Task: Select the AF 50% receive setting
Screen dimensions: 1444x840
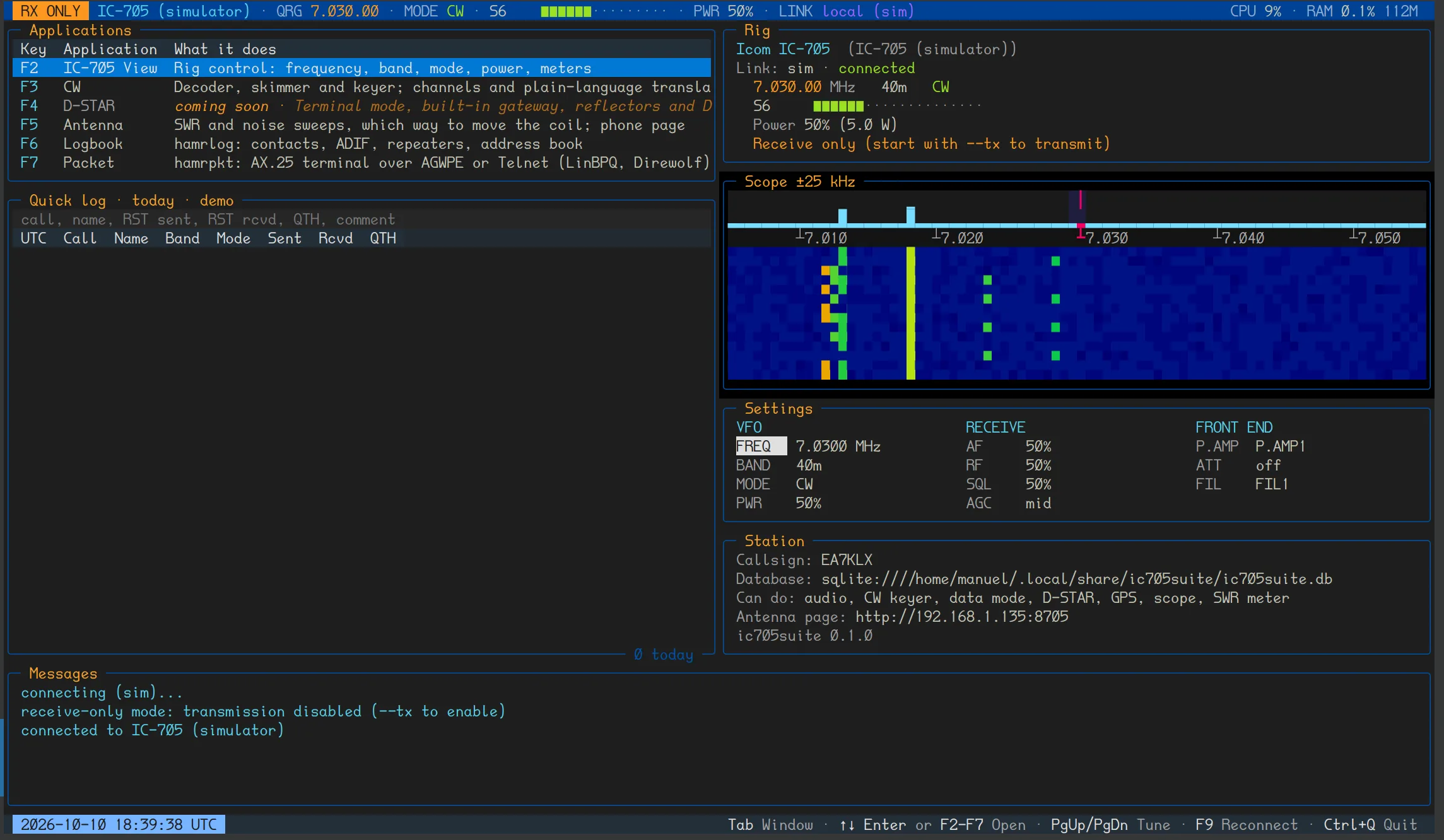Action: pos(1009,446)
